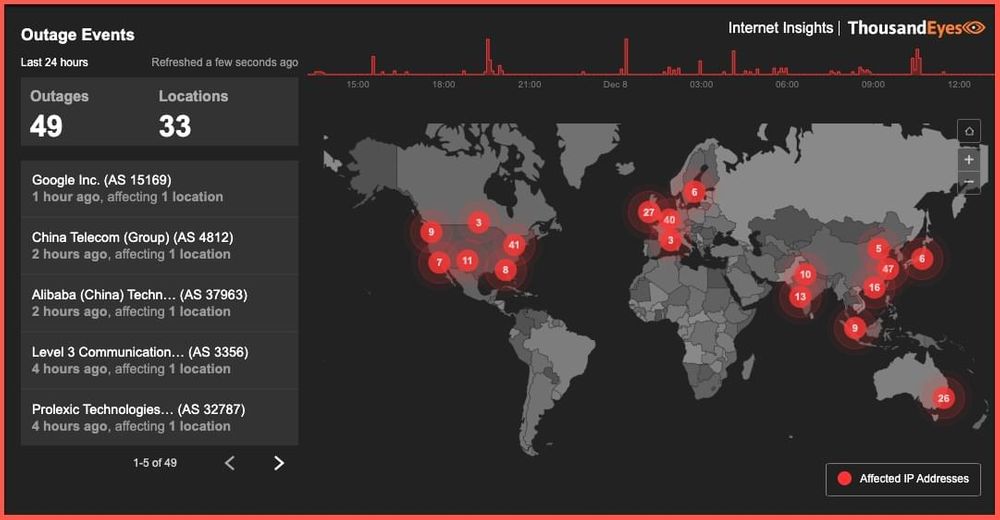Click the timeline spike near Dec 8
Screen dimensions: 1000x520
(626, 57)
